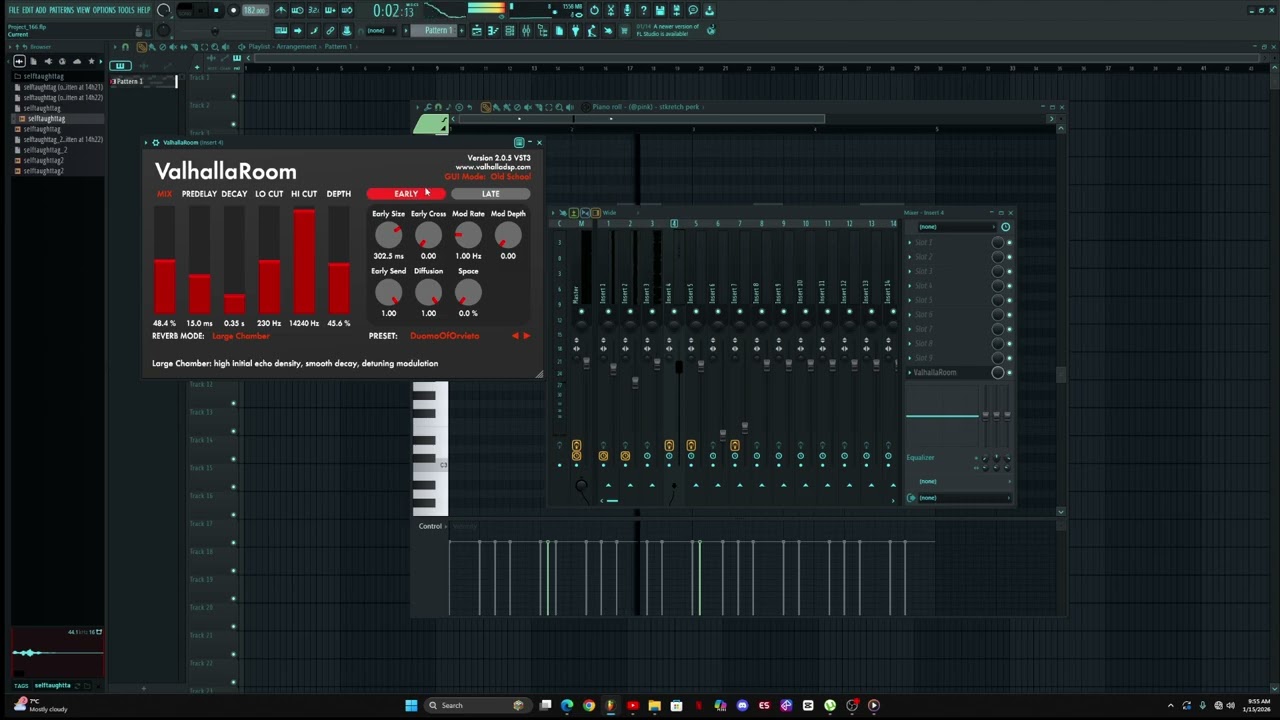Click the ValhallaRoom LO CUT slider
This screenshot has height=720, width=1280.
coord(269,260)
